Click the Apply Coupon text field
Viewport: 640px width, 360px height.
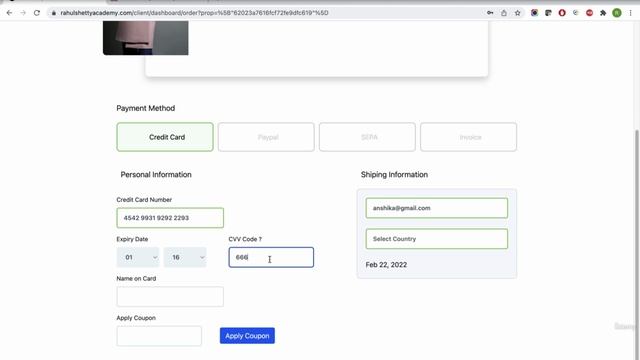pyautogui.click(x=159, y=336)
